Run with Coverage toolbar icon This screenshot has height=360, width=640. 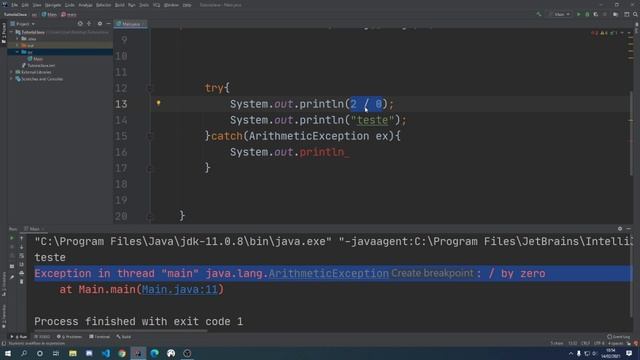[x=596, y=14]
